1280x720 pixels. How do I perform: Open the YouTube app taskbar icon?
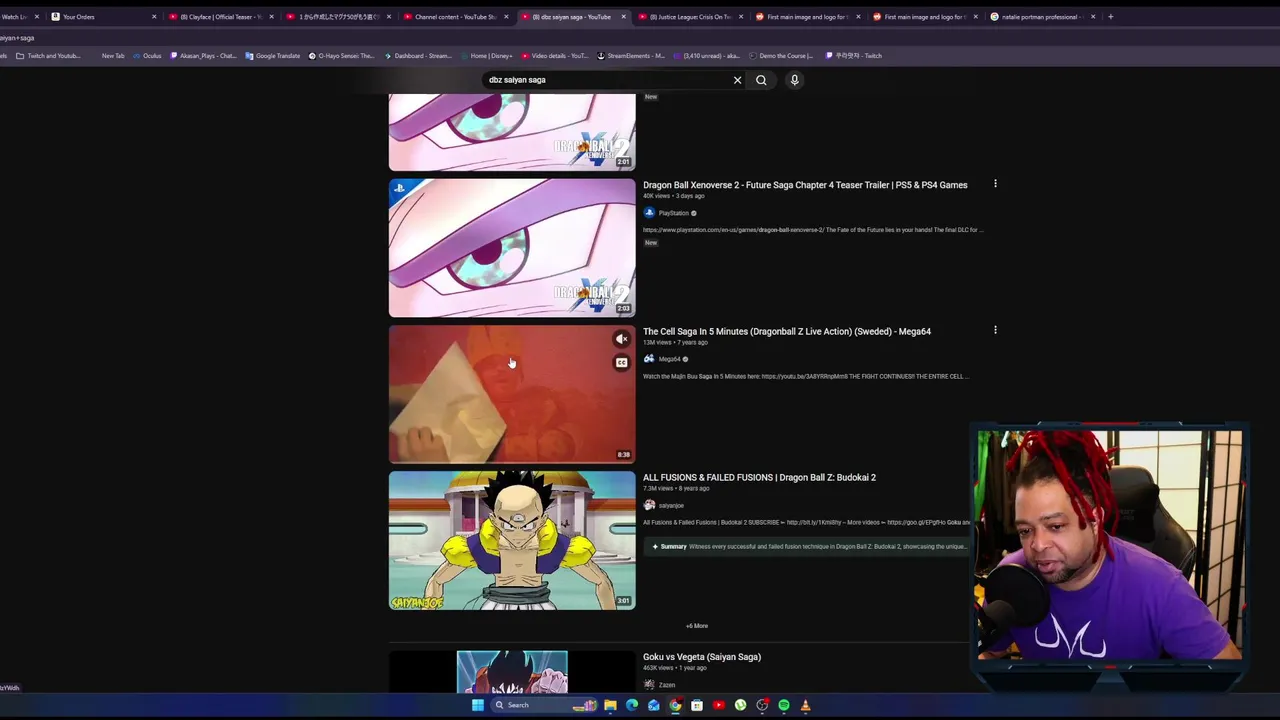pyautogui.click(x=719, y=705)
